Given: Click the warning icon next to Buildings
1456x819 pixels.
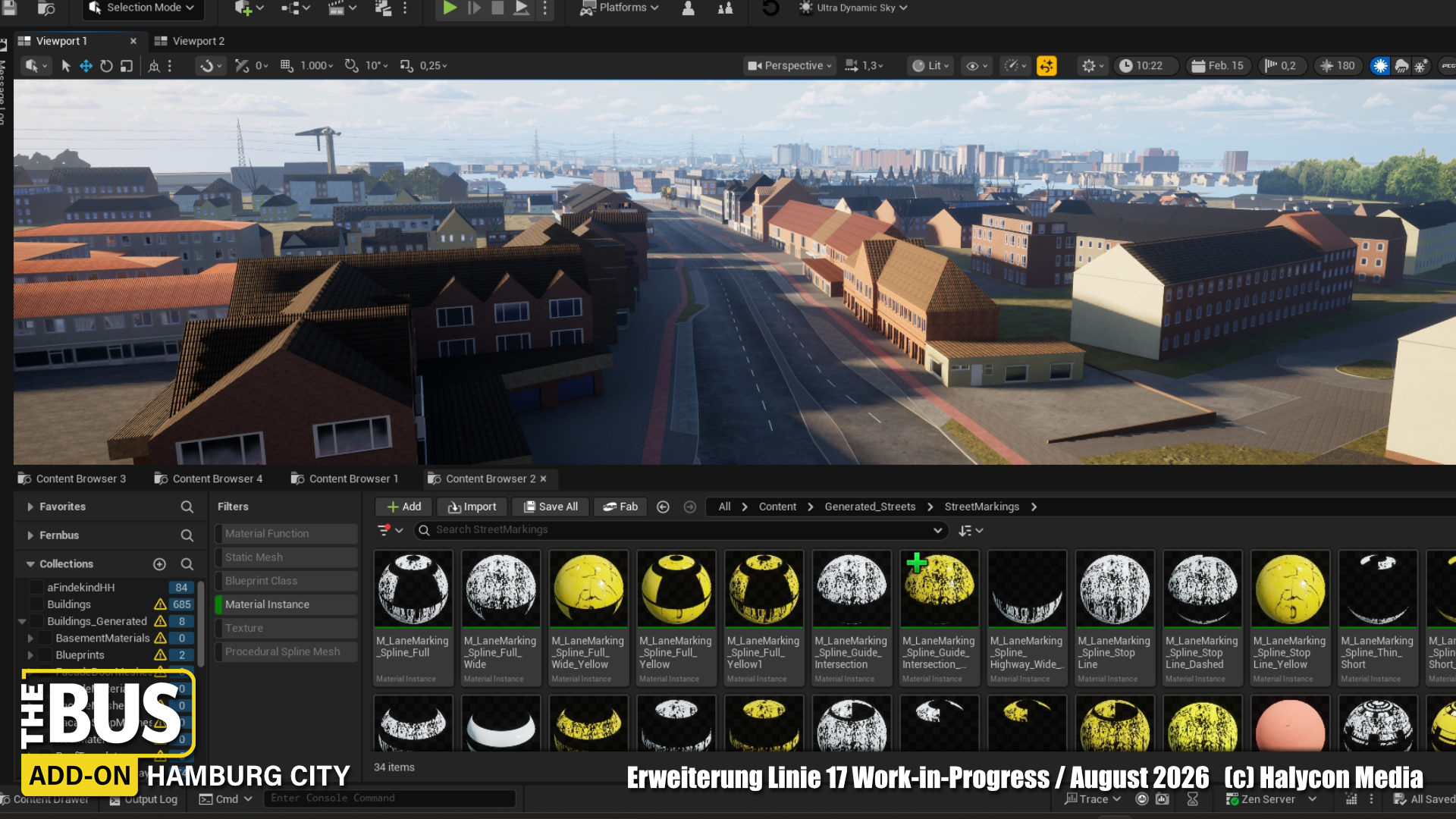Looking at the screenshot, I should (x=160, y=604).
